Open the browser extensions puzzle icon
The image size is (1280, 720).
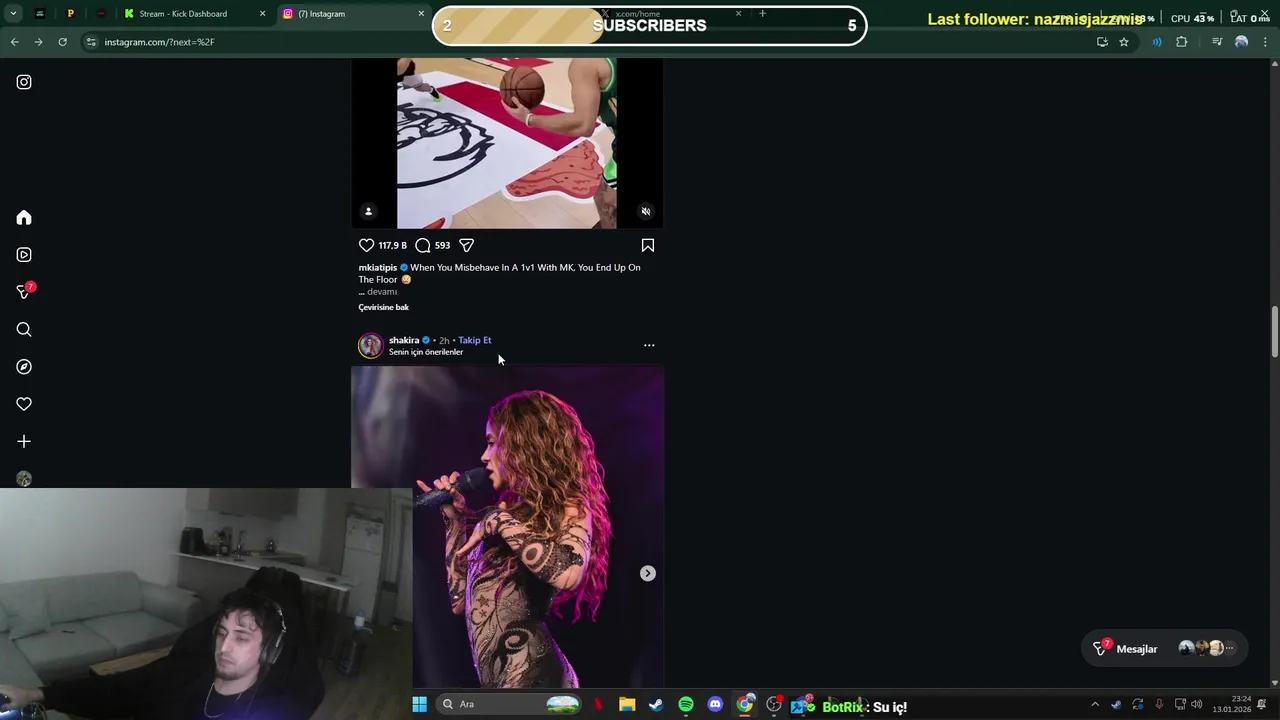click(1182, 42)
